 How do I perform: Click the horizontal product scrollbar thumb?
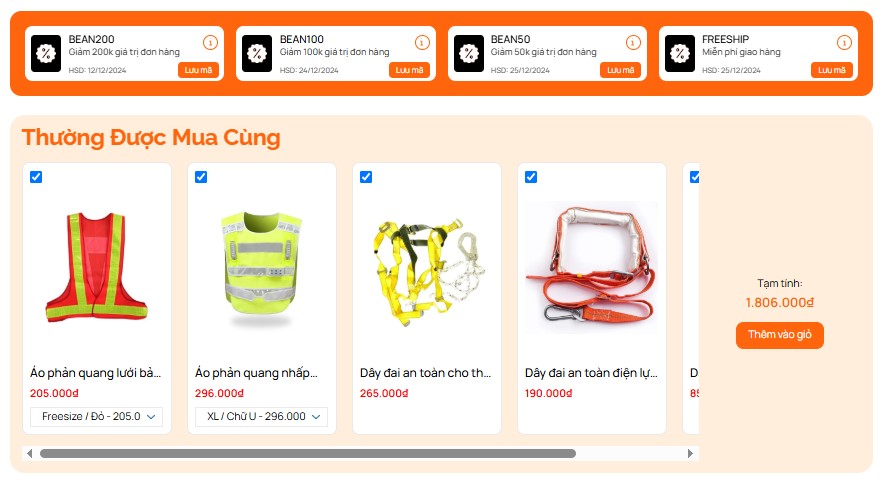tap(308, 453)
